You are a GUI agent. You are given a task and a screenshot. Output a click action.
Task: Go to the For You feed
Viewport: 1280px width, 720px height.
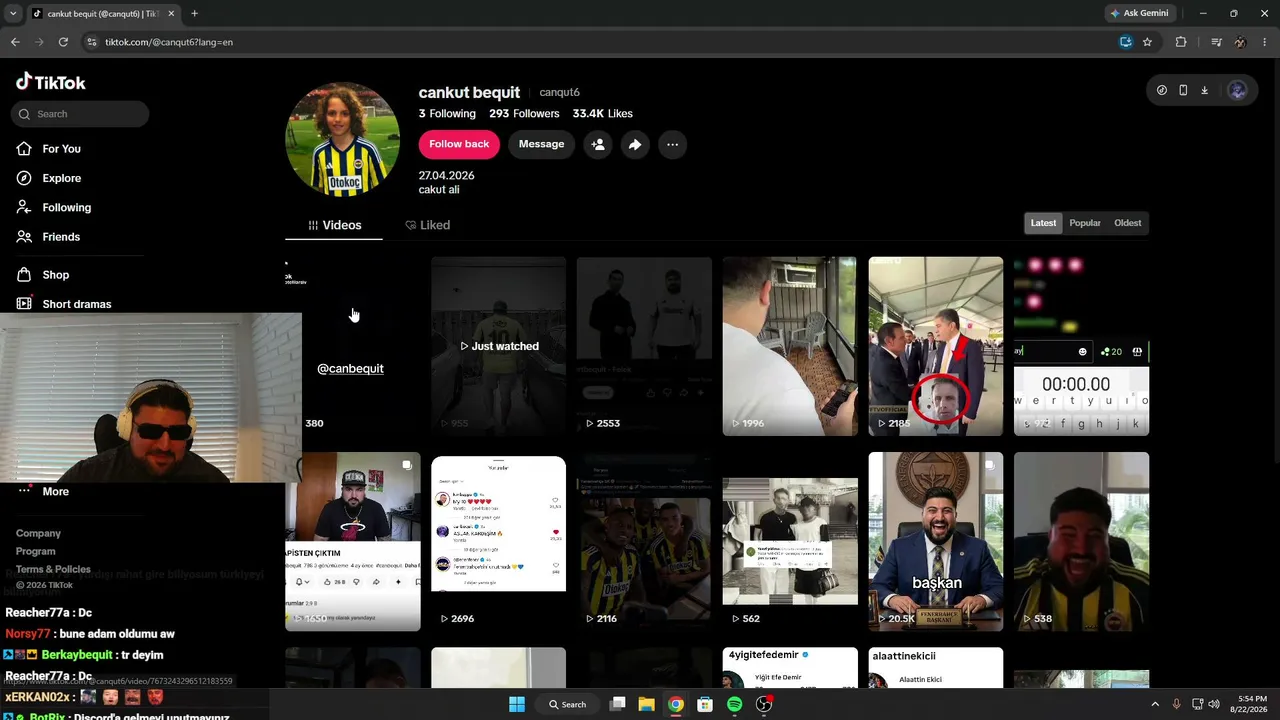coord(62,149)
